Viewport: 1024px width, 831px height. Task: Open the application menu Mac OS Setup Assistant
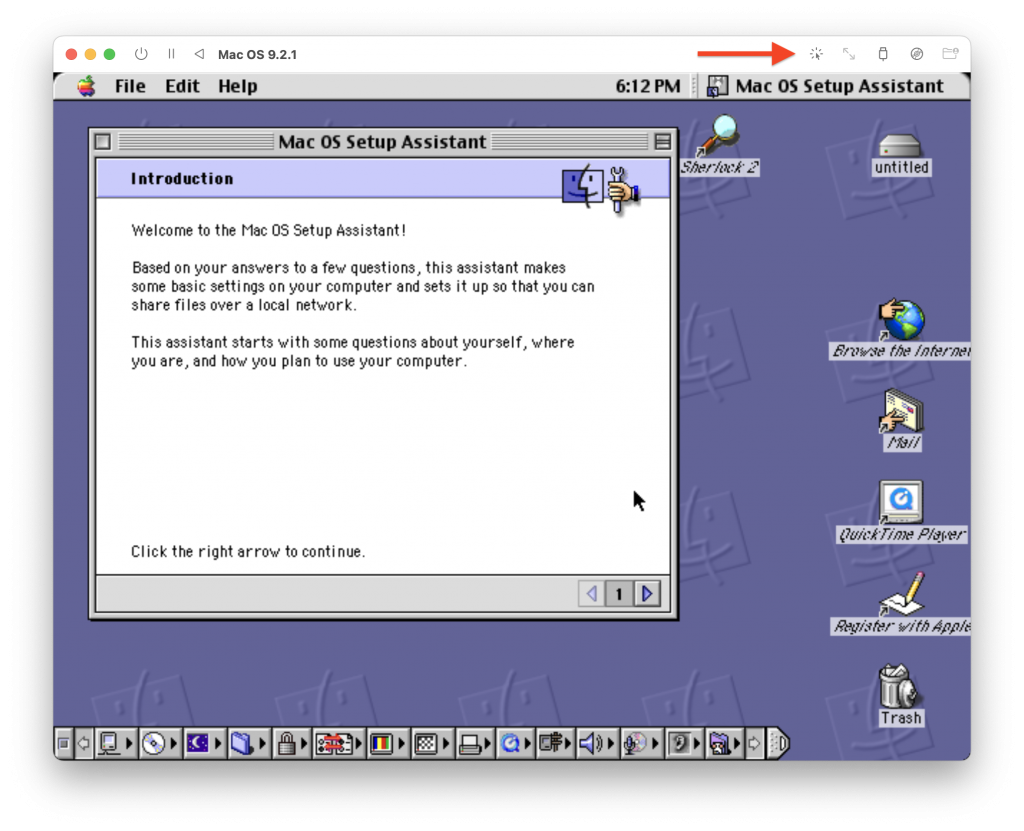coord(826,86)
